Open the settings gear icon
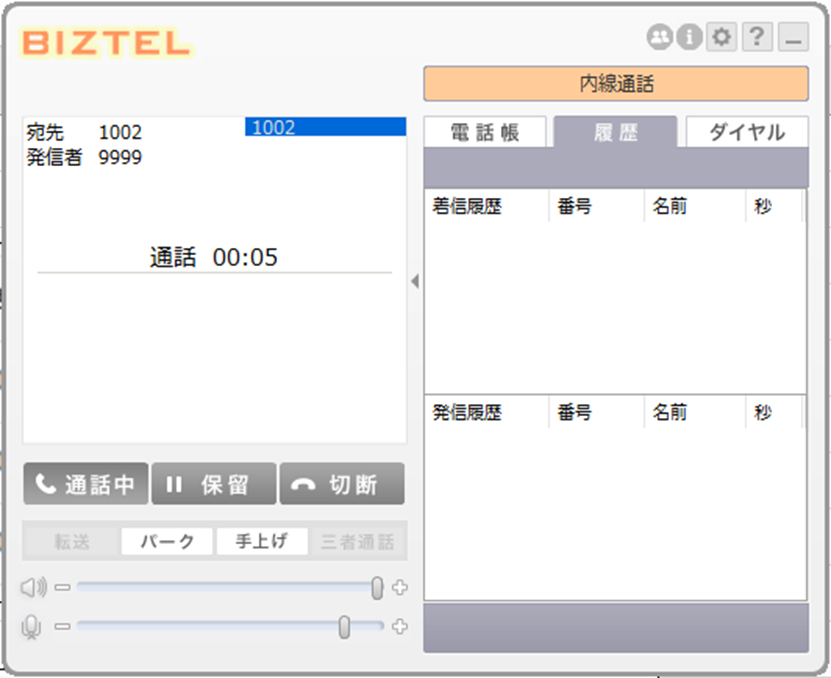831x678 pixels. coord(721,37)
